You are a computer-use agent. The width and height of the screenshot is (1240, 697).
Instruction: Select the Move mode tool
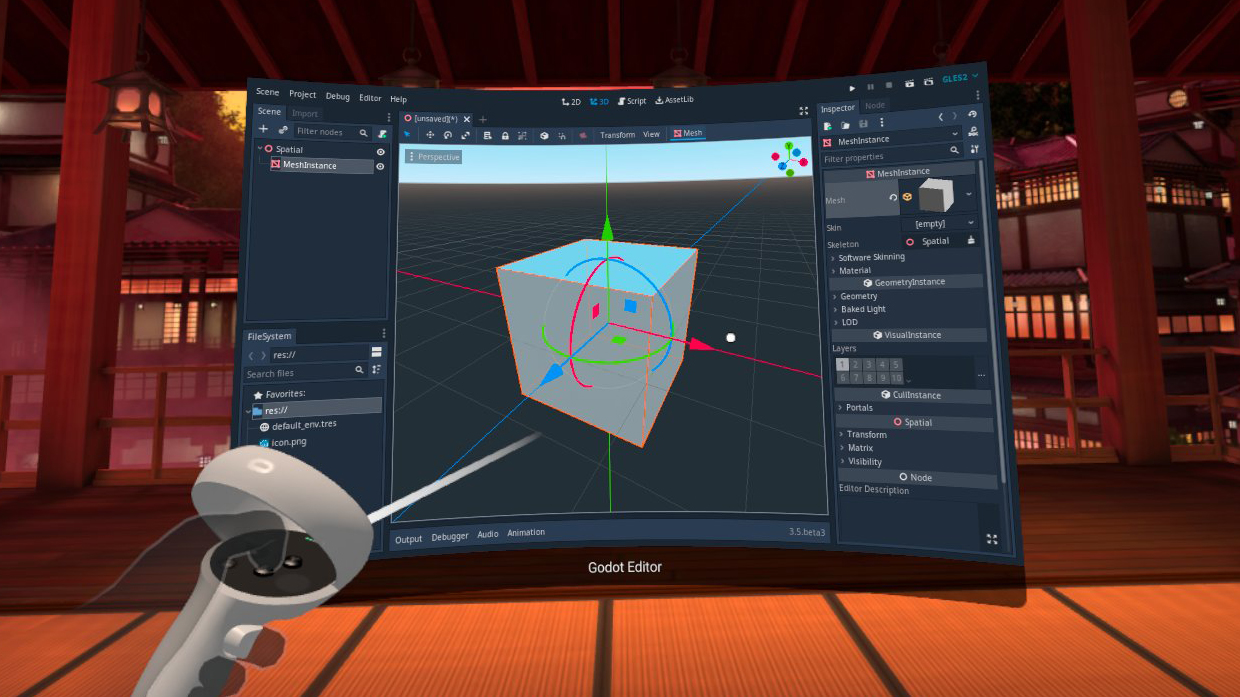point(430,135)
